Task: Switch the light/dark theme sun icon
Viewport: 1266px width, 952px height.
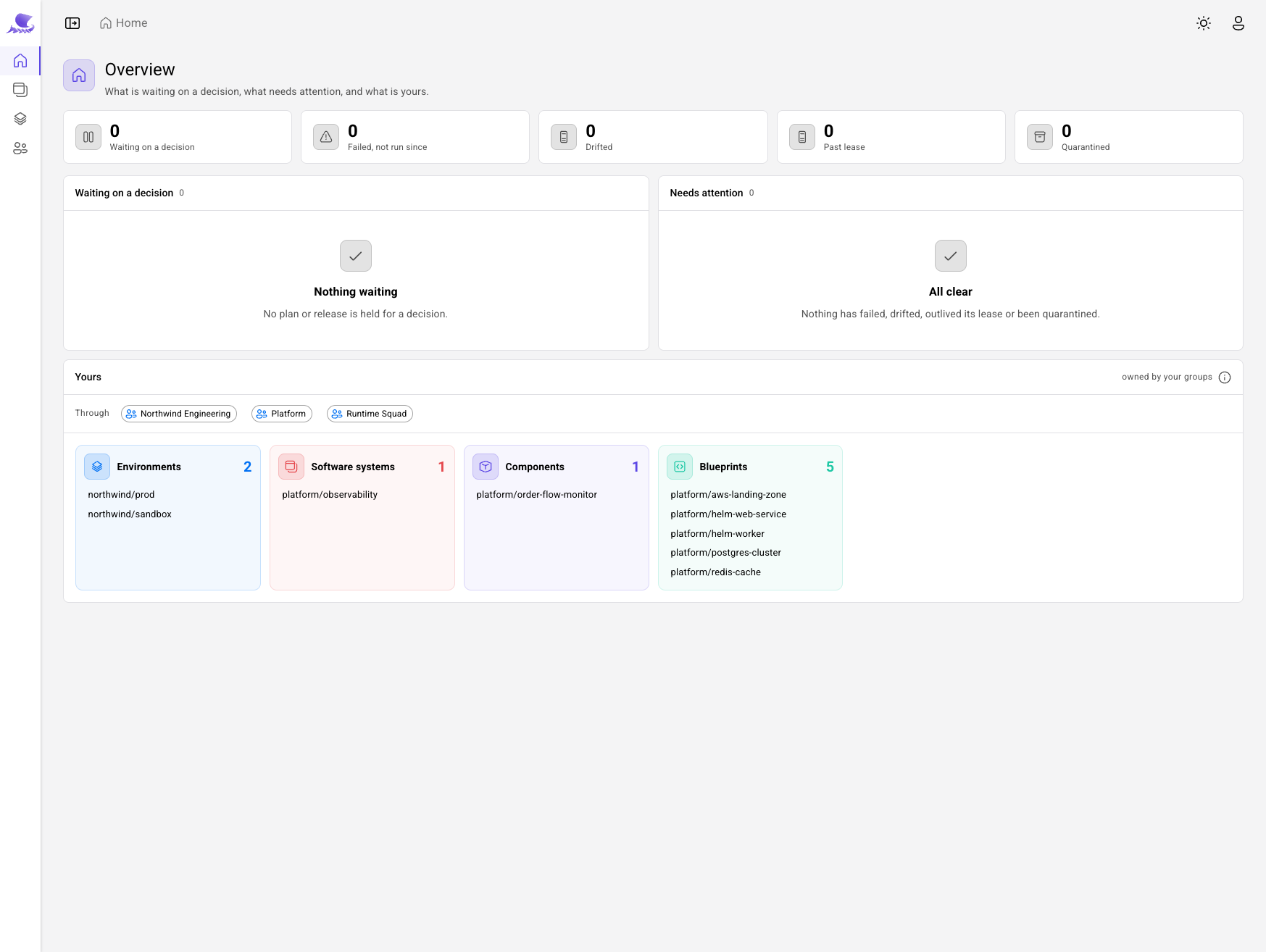Action: point(1204,23)
